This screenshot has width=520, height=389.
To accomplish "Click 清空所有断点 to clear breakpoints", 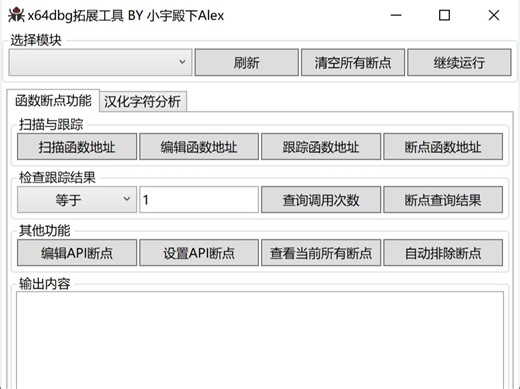I will (x=353, y=62).
